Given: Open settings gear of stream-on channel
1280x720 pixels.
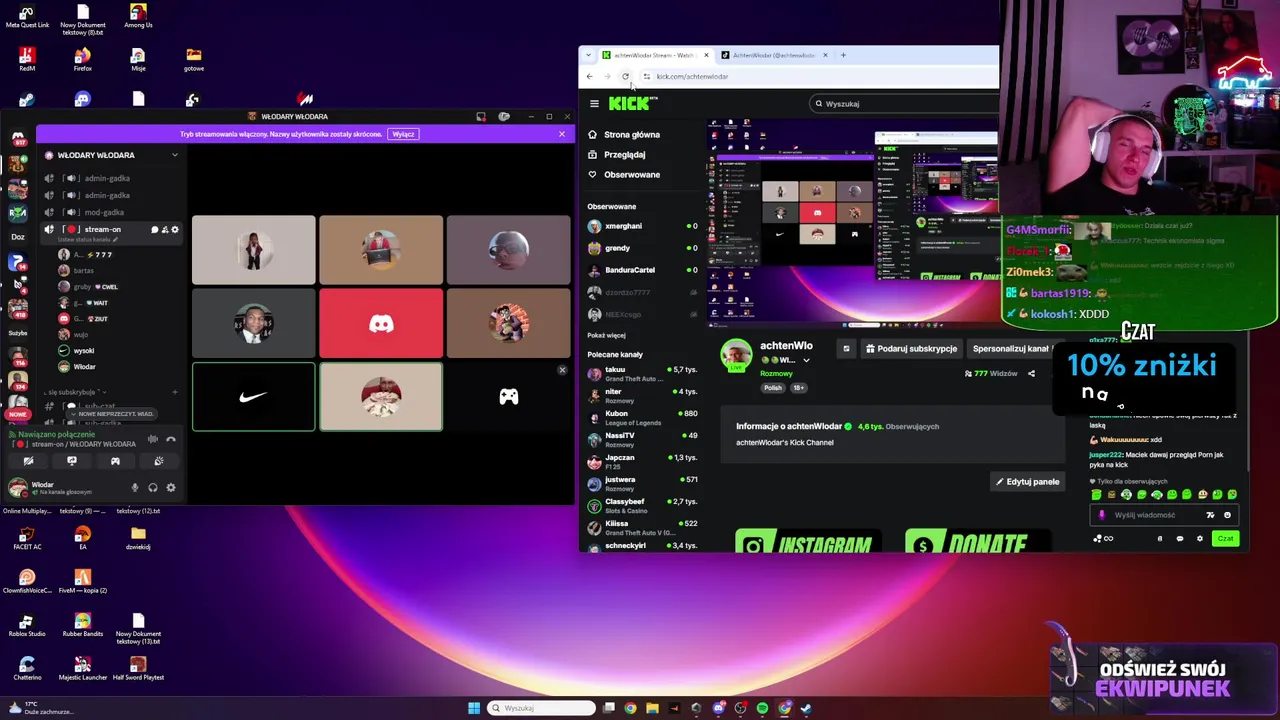Looking at the screenshot, I should (x=175, y=230).
